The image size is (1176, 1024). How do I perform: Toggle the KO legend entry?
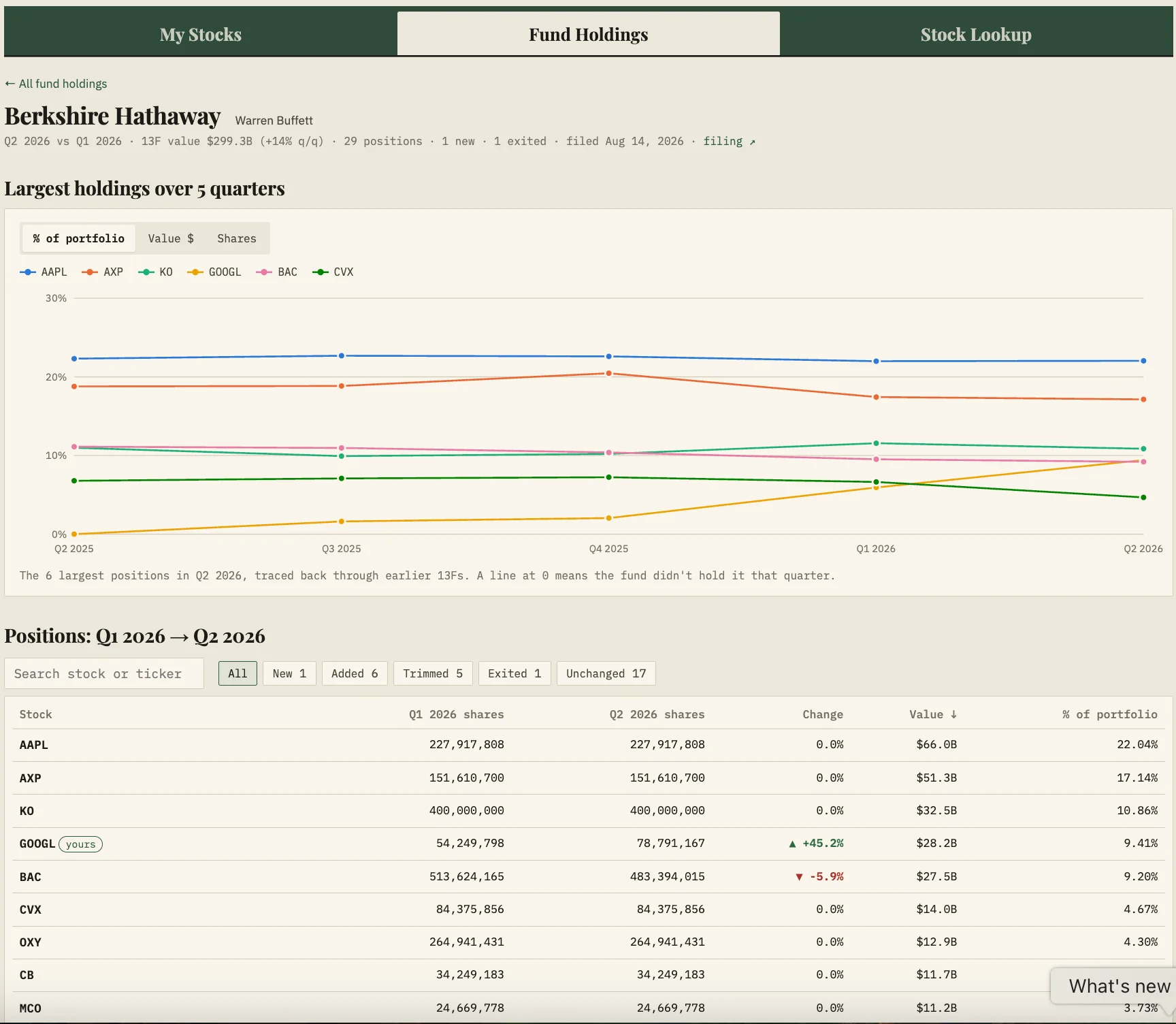(156, 272)
